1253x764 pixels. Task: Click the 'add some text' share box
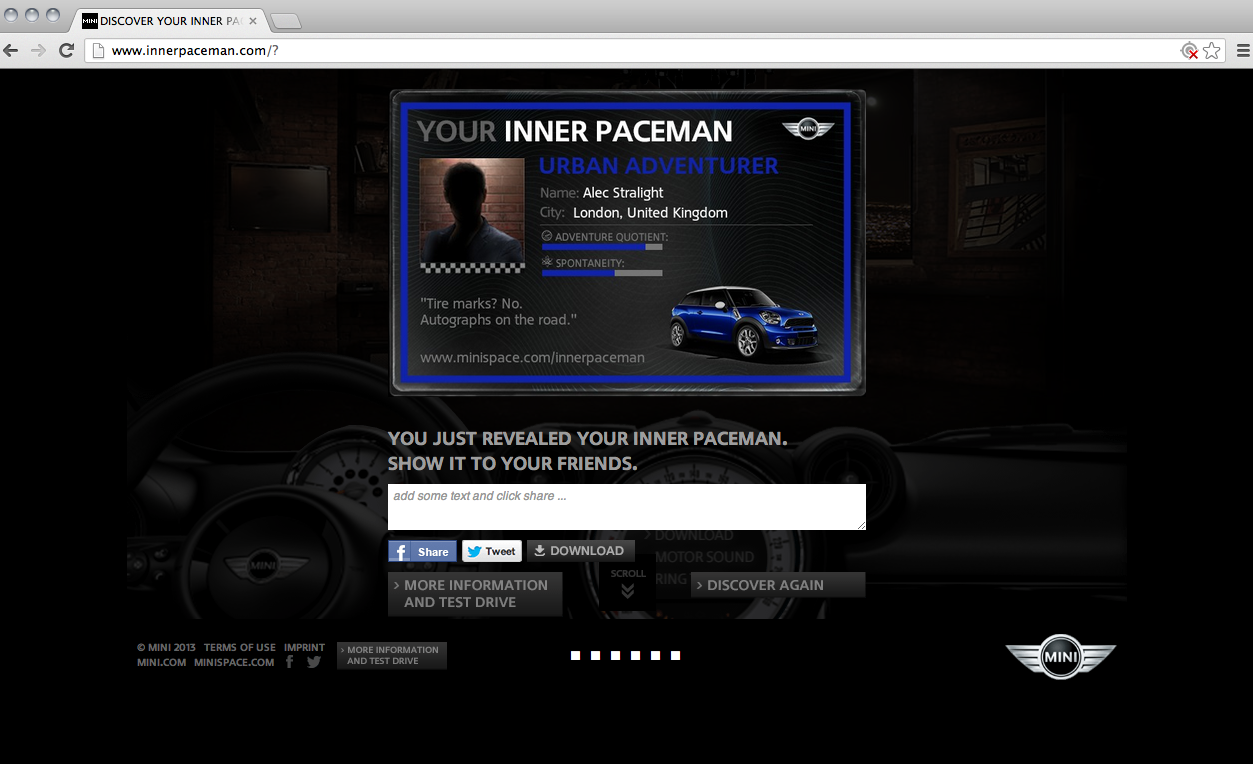pyautogui.click(x=627, y=507)
